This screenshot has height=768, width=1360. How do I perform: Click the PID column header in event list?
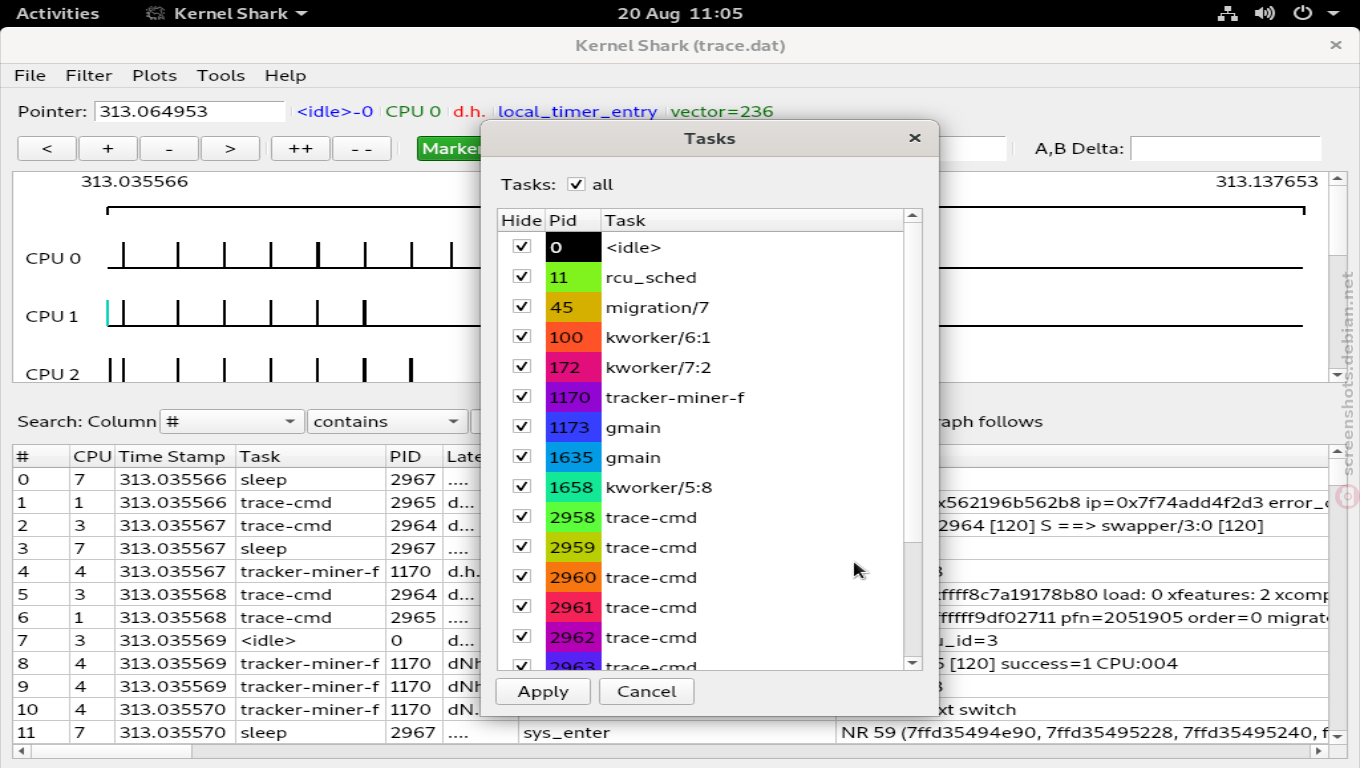pyautogui.click(x=415, y=456)
